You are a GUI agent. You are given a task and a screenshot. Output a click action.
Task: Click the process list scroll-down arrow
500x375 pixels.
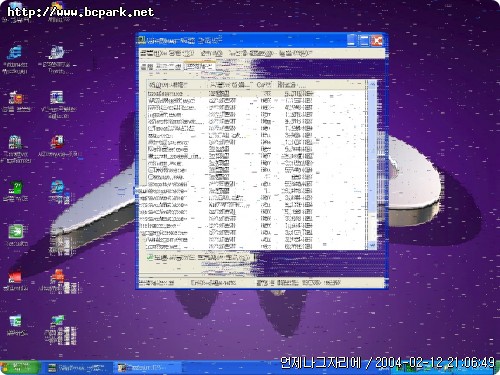click(x=372, y=245)
